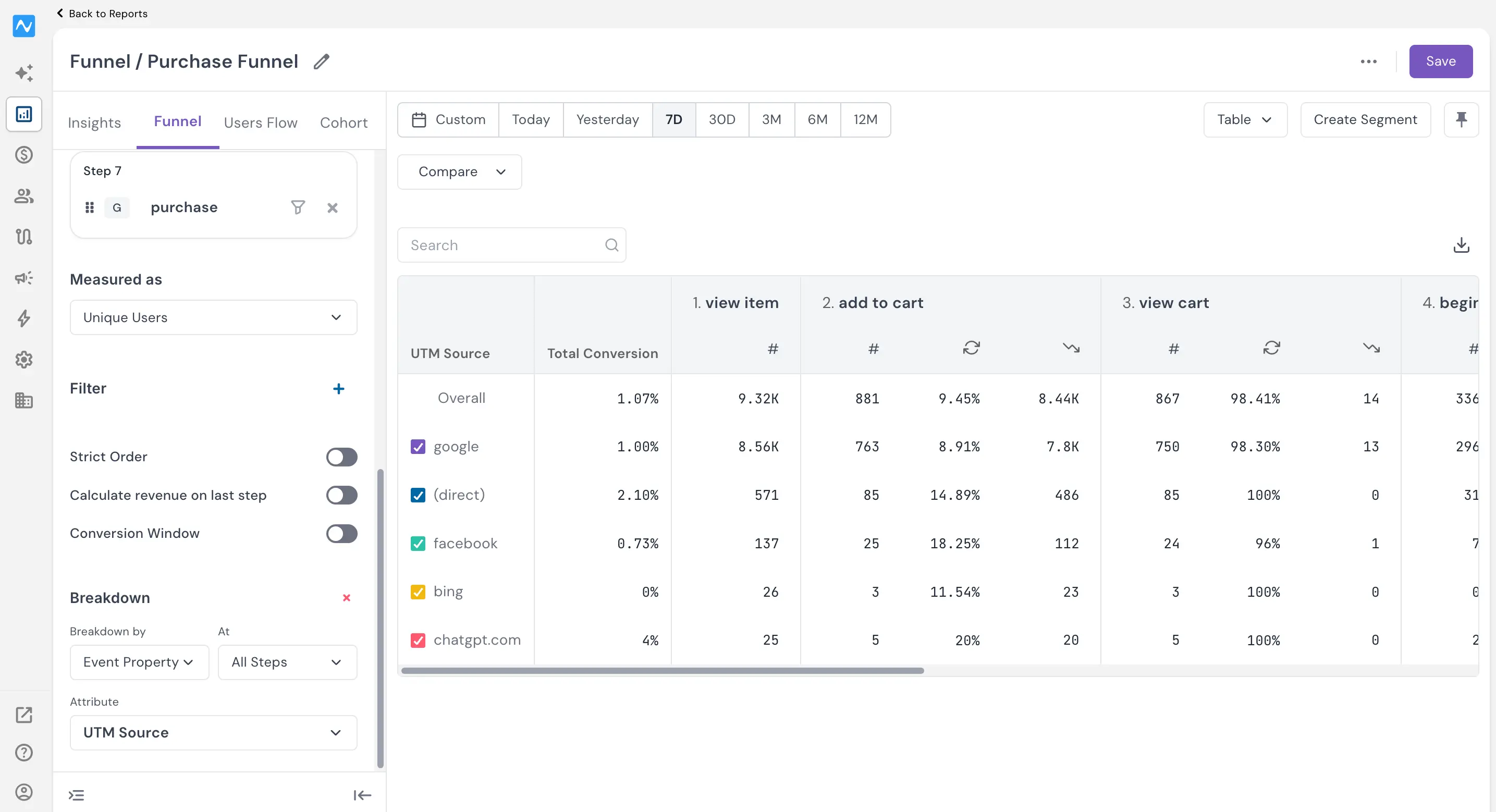Open the Compare dropdown
The width and height of the screenshot is (1496, 812).
pyautogui.click(x=459, y=172)
